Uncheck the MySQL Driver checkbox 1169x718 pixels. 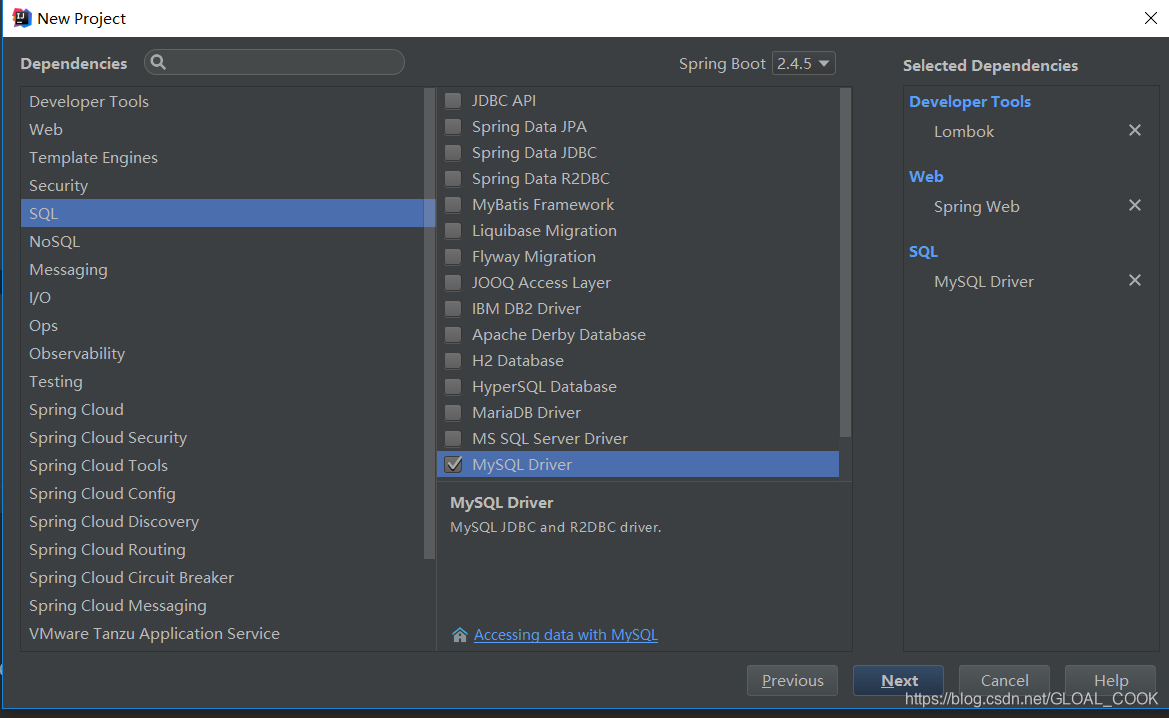click(453, 465)
